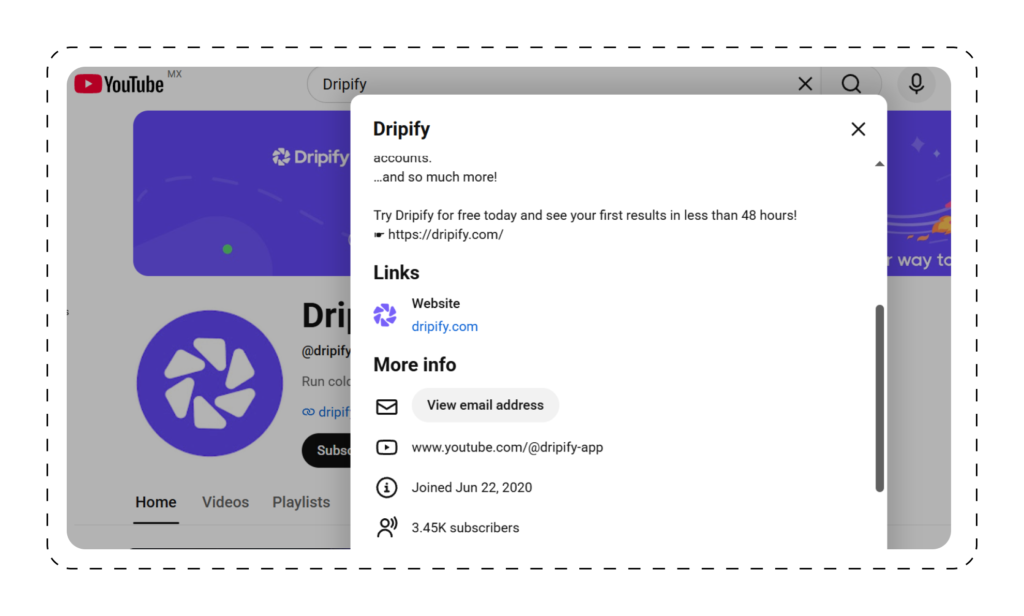Click the Dripify website logo icon
Viewport: 1024px width, 616px height.
[x=385, y=315]
